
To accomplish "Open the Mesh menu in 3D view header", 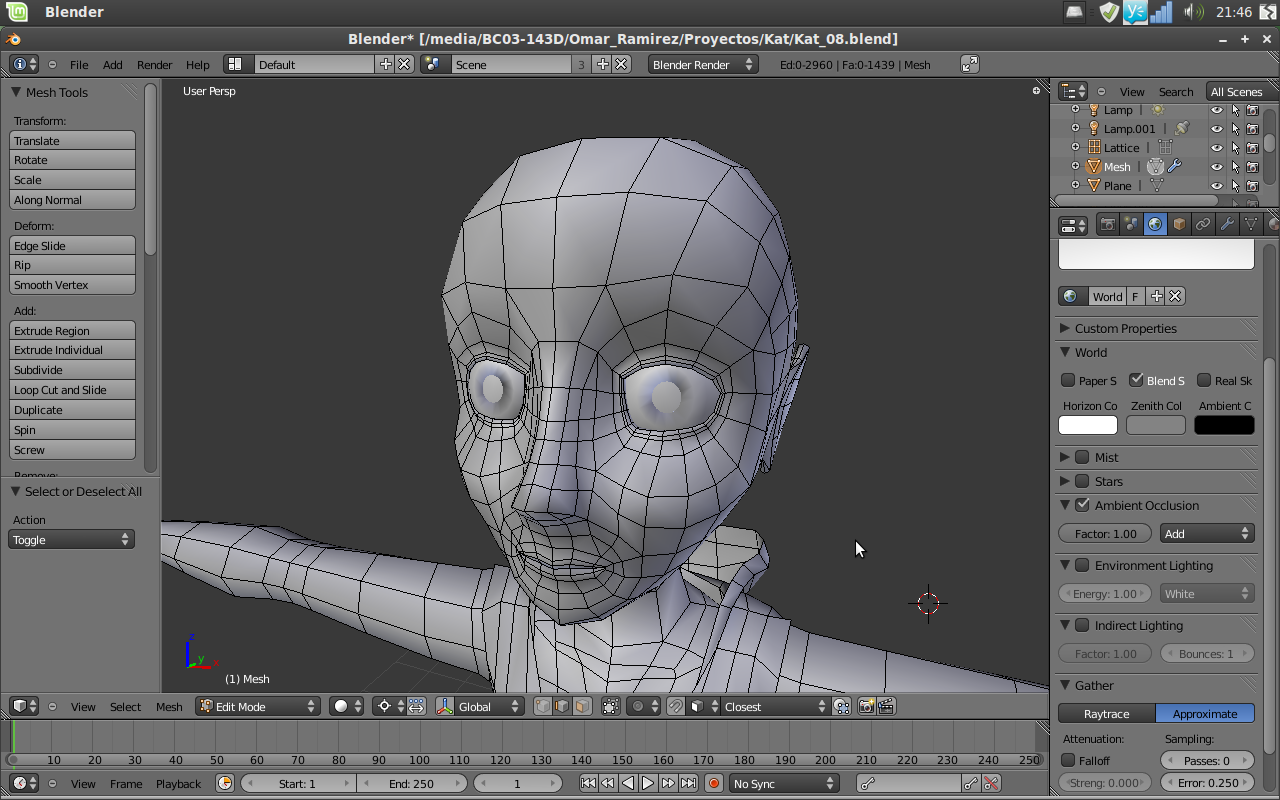I will pos(169,706).
